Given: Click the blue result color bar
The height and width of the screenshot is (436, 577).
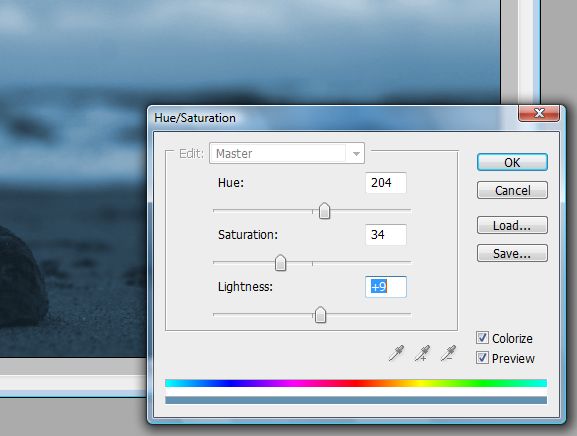Looking at the screenshot, I should coord(356,400).
